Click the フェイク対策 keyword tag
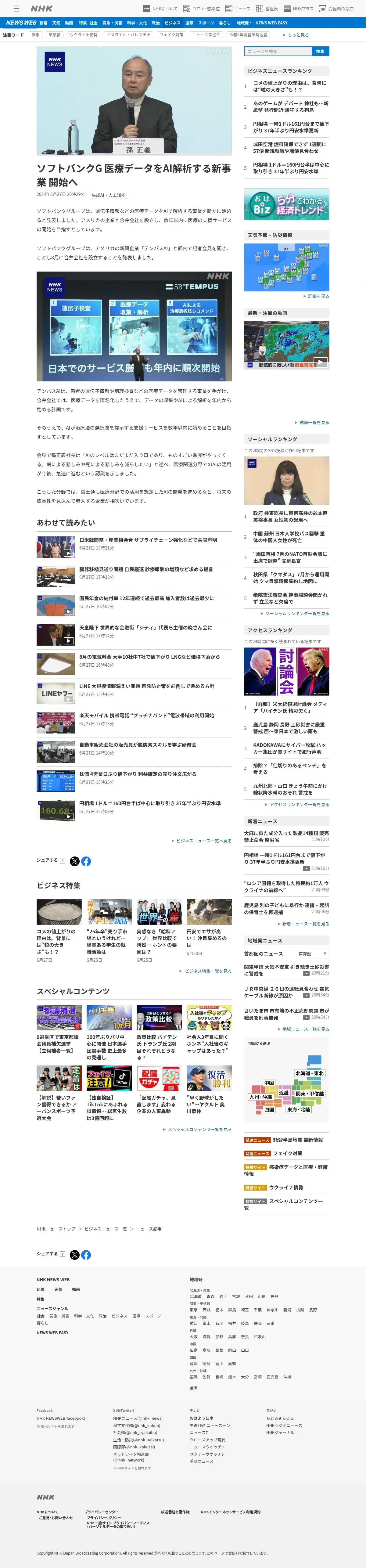366x1568 pixels. click(171, 35)
